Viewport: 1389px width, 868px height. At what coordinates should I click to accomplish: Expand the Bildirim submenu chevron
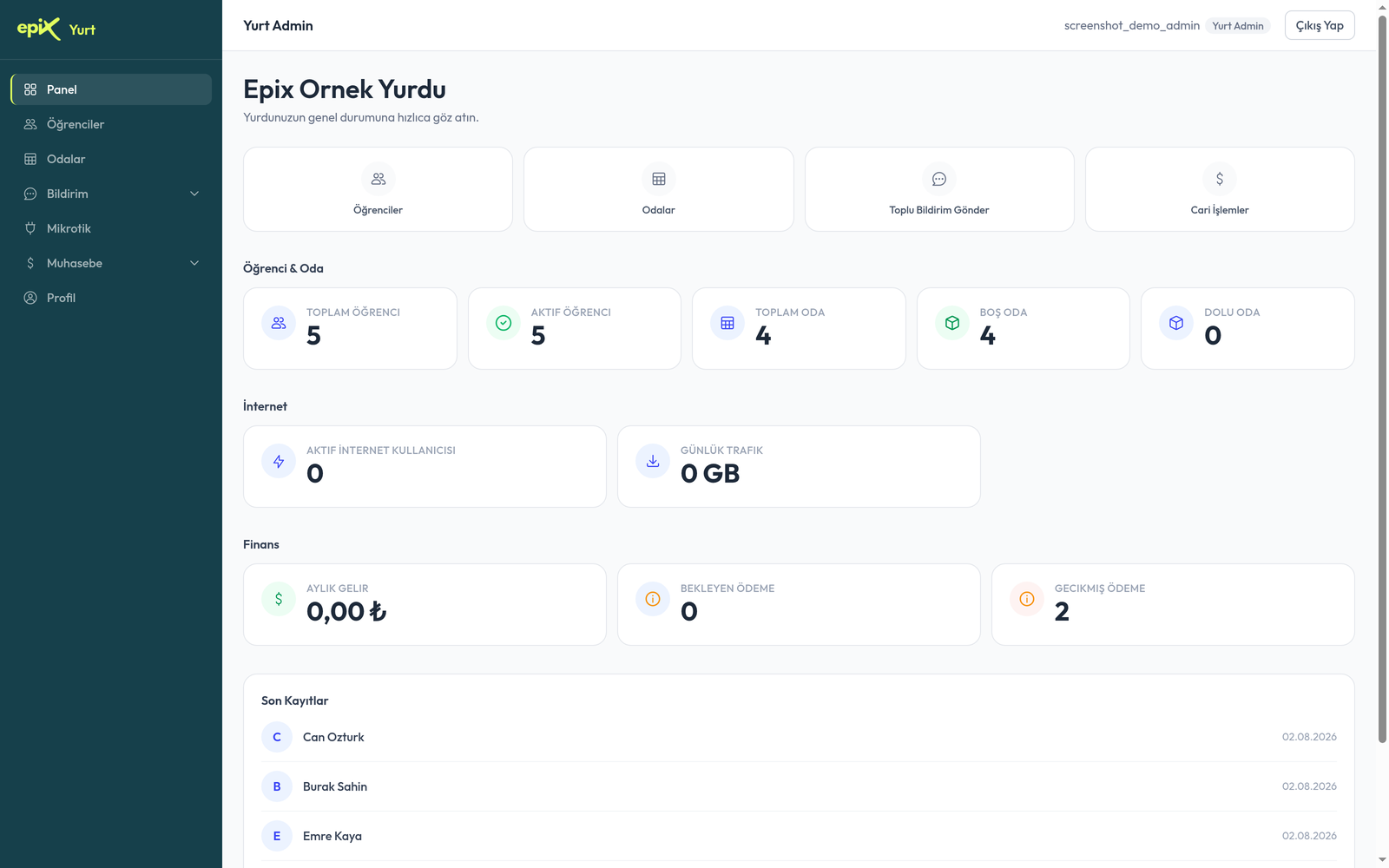(194, 194)
